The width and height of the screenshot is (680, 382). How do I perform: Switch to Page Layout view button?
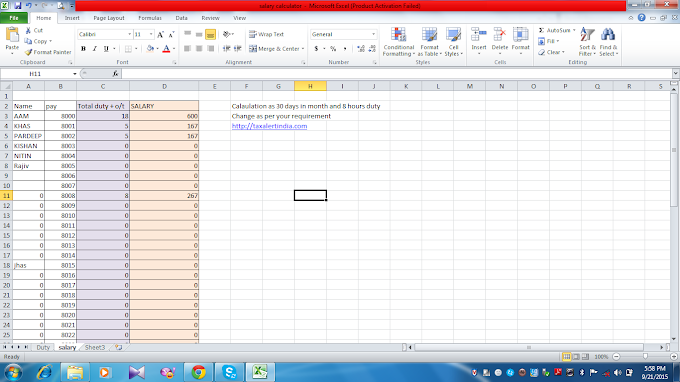(576, 356)
